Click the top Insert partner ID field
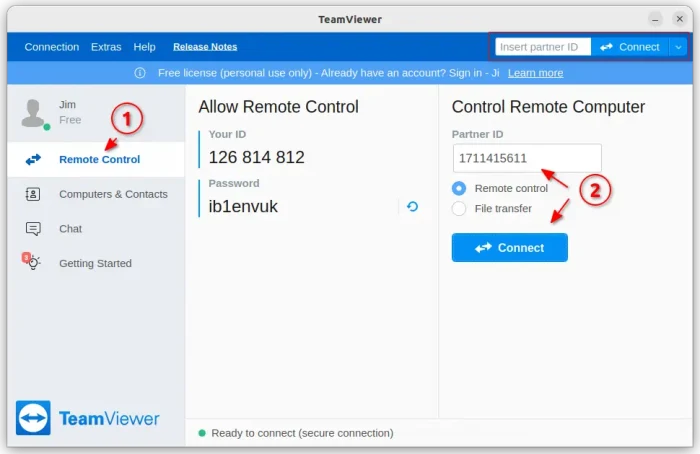700x454 pixels. coord(541,47)
